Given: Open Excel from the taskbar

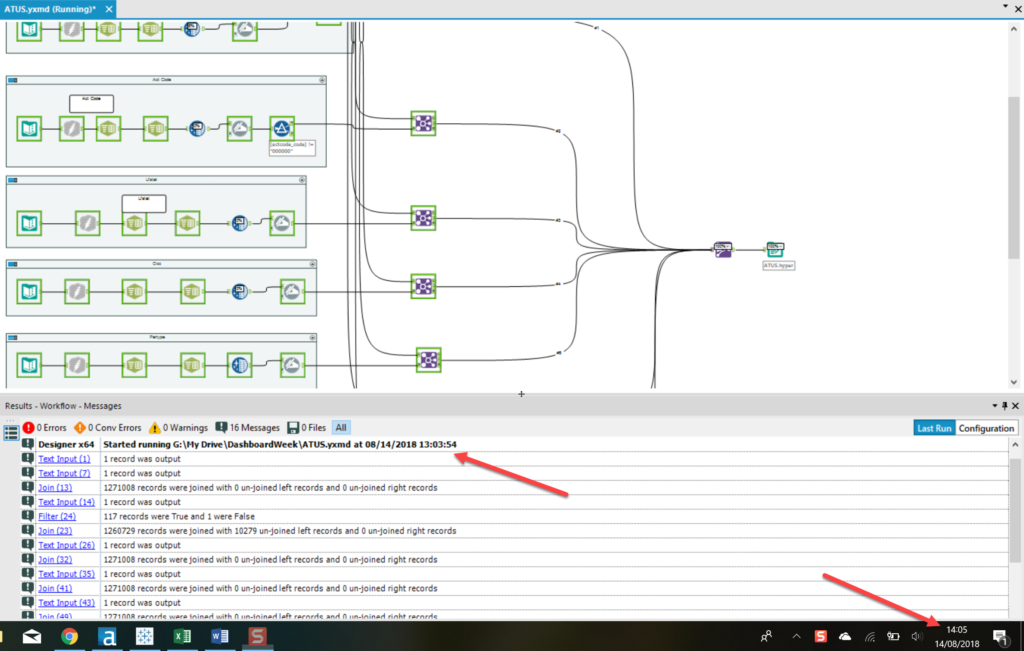Looking at the screenshot, I should click(182, 636).
